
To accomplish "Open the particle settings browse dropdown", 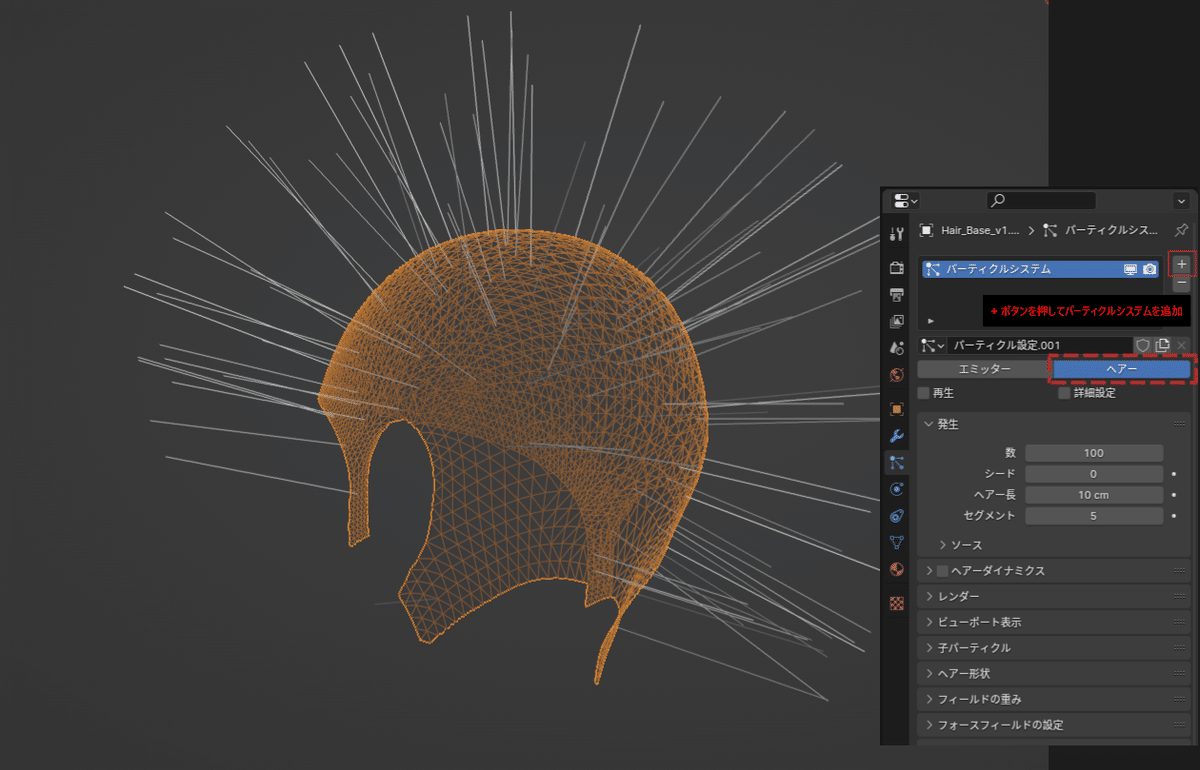I will coord(932,345).
